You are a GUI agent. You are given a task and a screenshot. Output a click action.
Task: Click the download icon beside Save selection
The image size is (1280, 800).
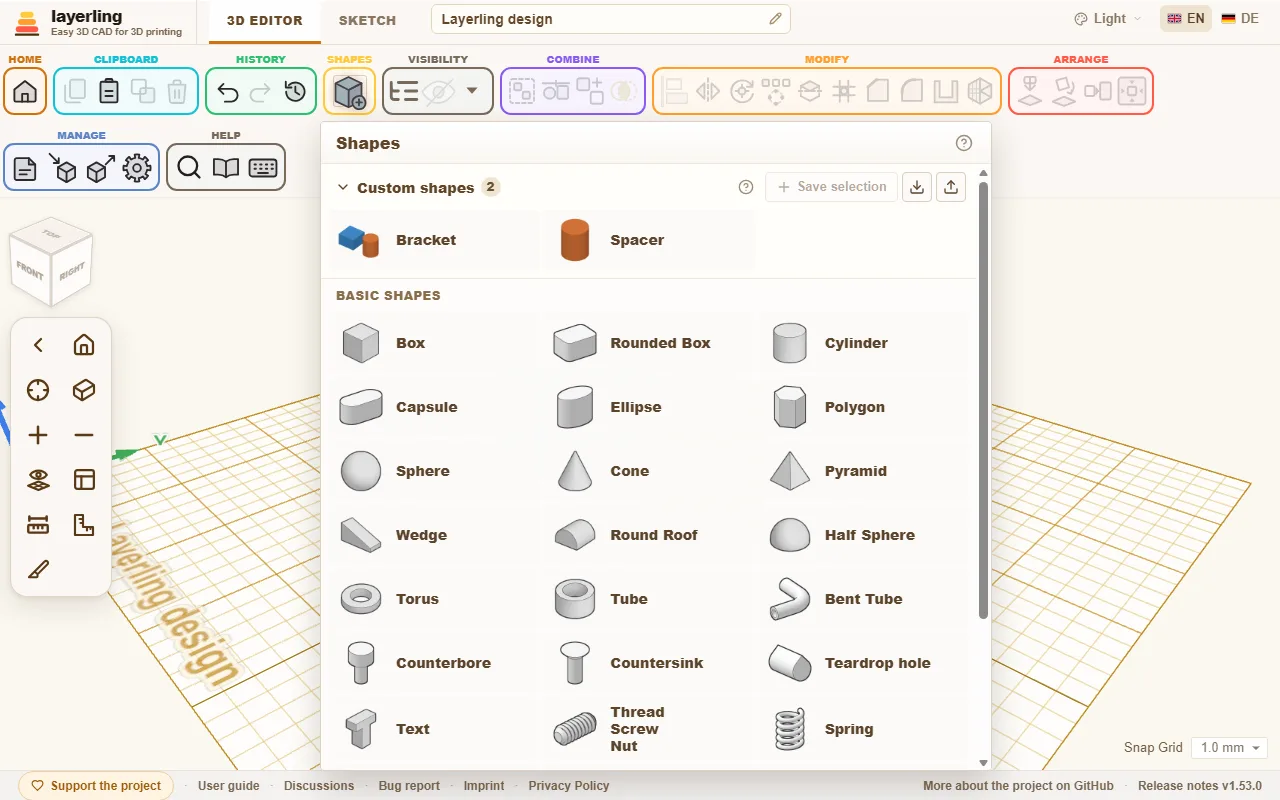click(x=916, y=187)
